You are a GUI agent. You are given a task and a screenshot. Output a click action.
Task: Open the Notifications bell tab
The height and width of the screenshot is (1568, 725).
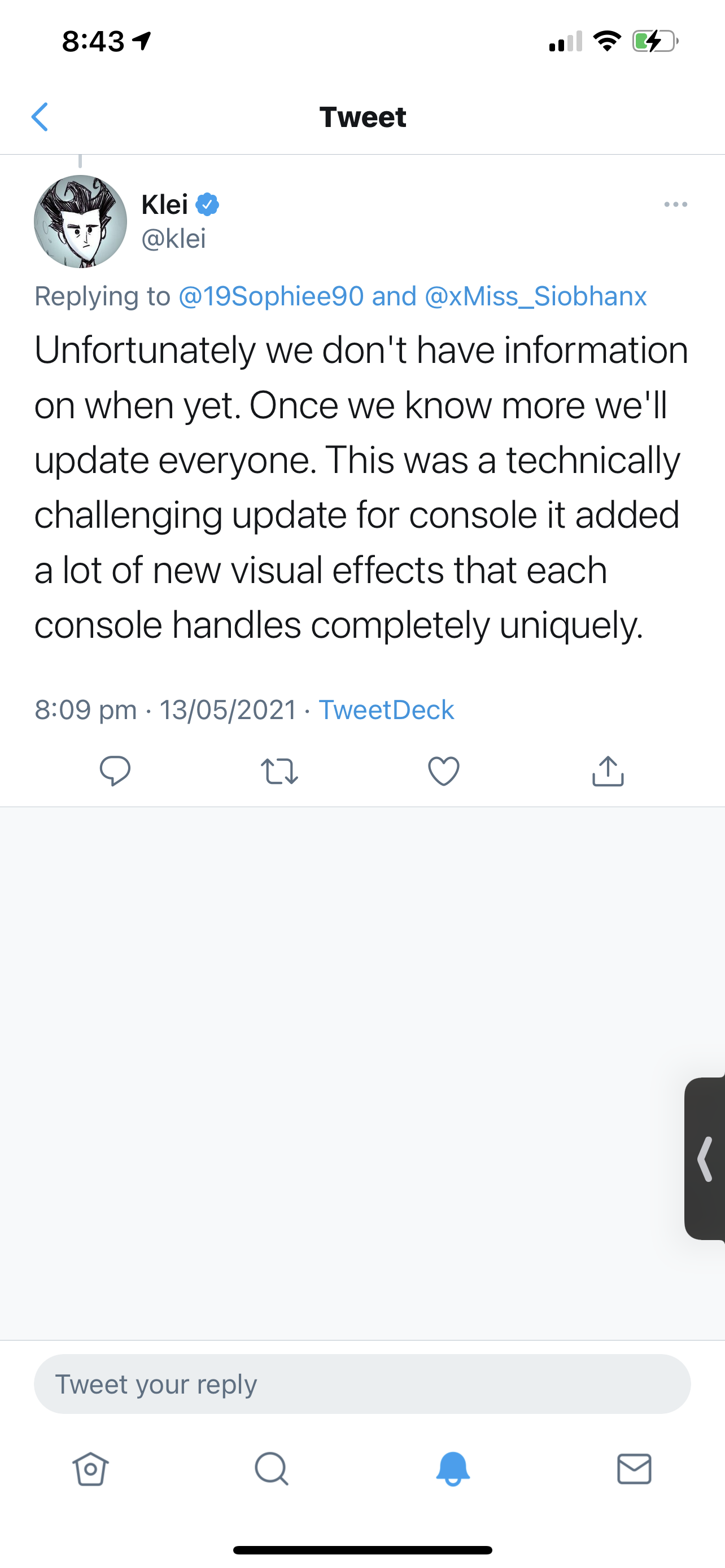pyautogui.click(x=453, y=1469)
